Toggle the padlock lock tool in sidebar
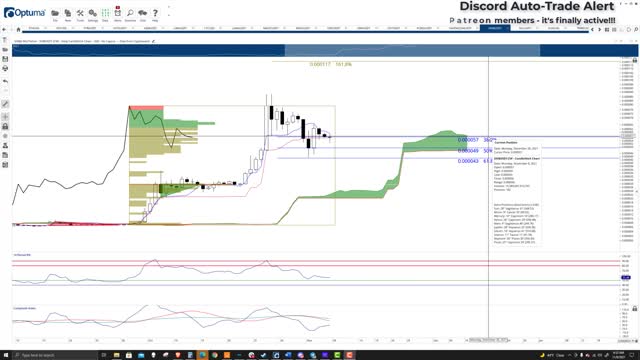The width and height of the screenshot is (640, 360). coord(5,127)
